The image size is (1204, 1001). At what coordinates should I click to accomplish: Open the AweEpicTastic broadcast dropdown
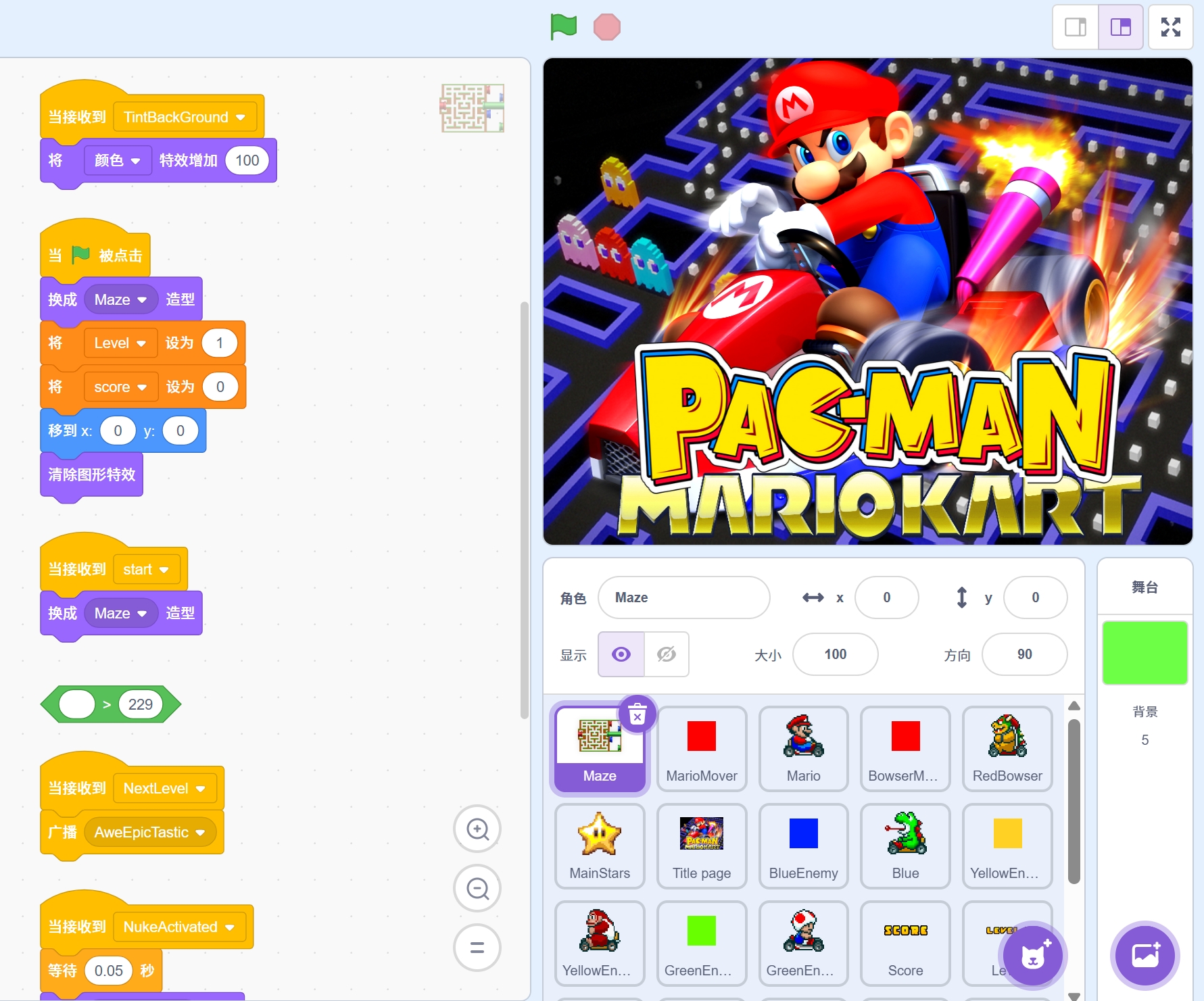[x=200, y=833]
